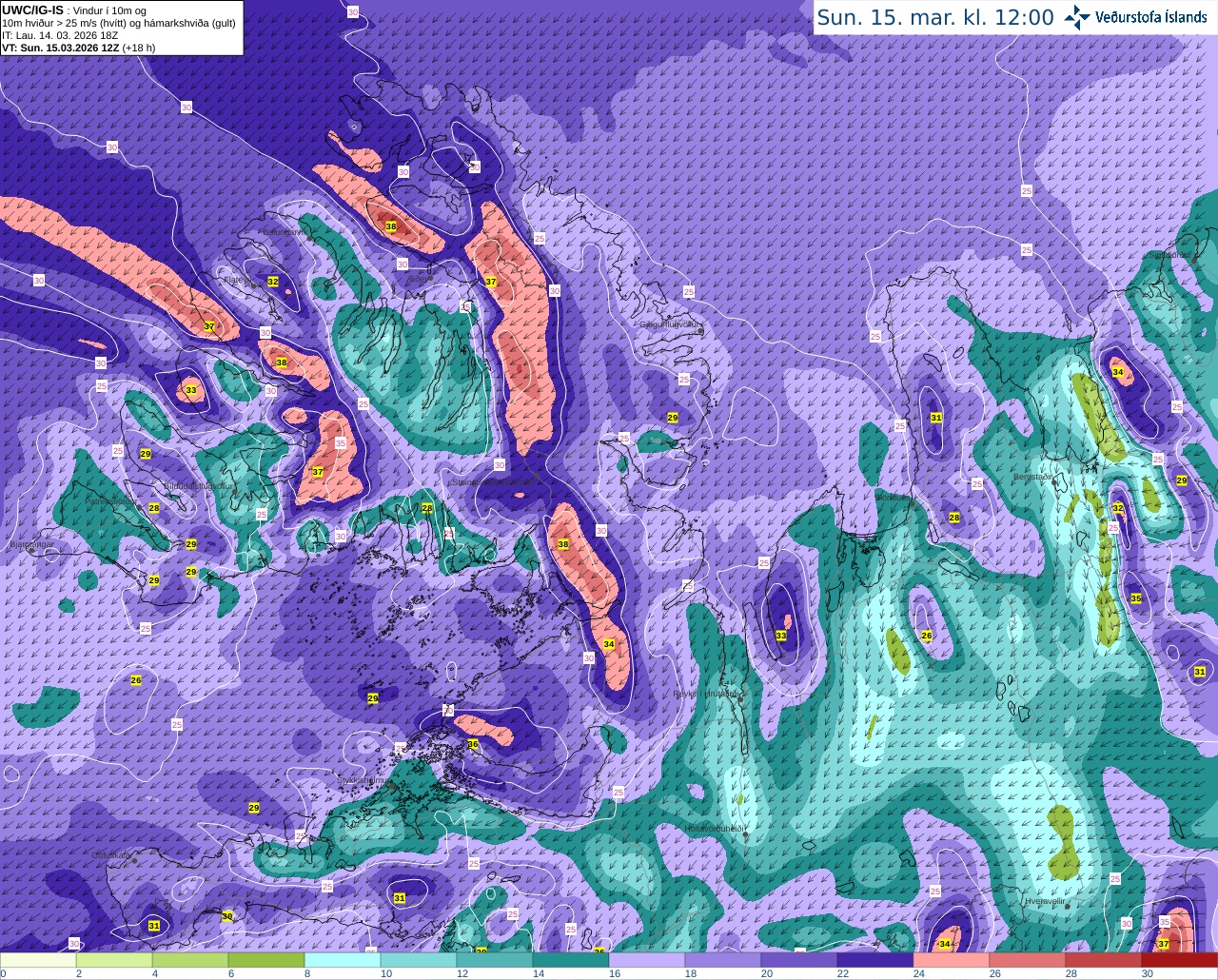Image resolution: width=1218 pixels, height=980 pixels.
Task: Click the Stykkishólmur station label
Action: point(363,779)
